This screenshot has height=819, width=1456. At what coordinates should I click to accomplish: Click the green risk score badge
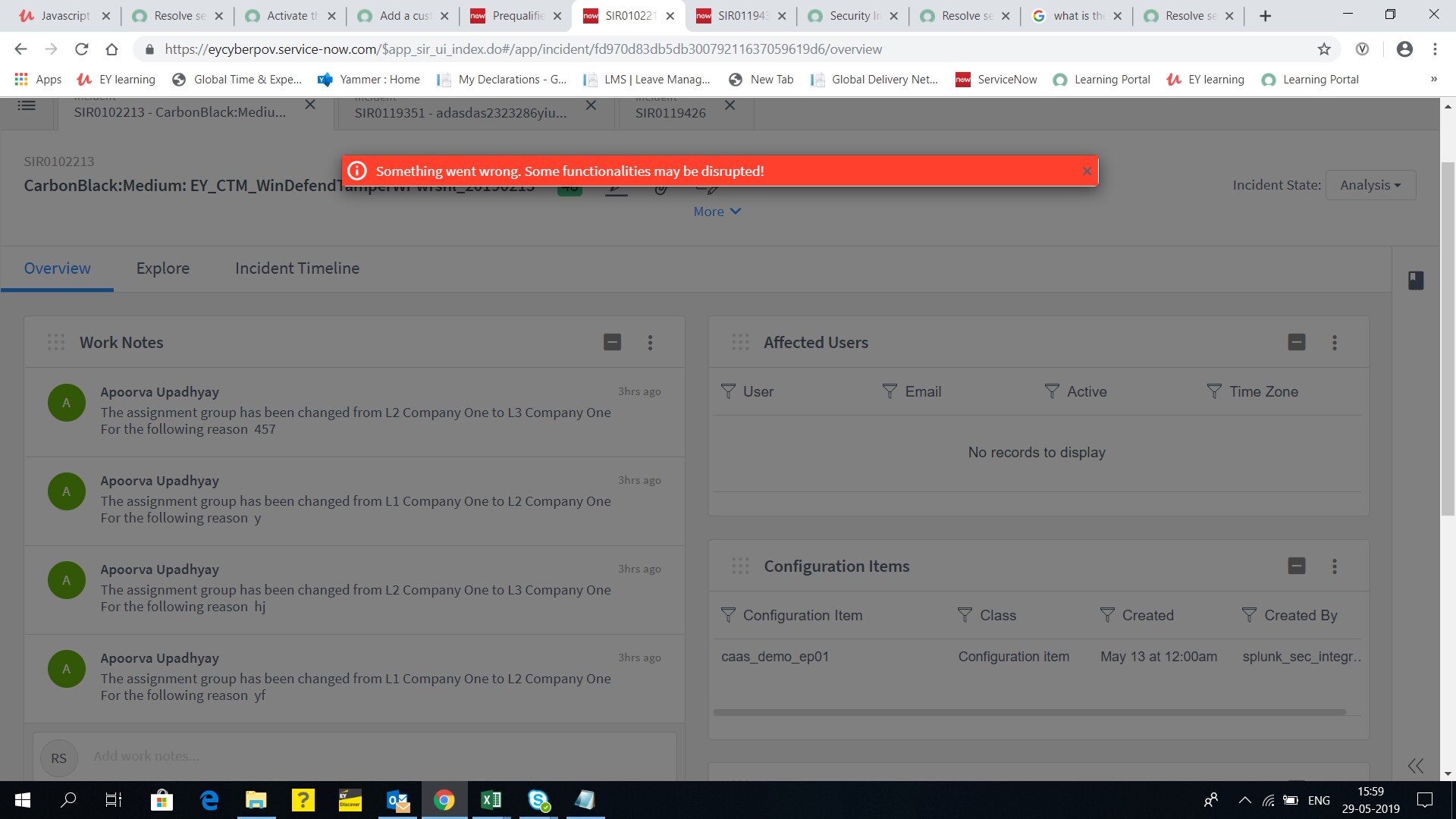point(570,187)
